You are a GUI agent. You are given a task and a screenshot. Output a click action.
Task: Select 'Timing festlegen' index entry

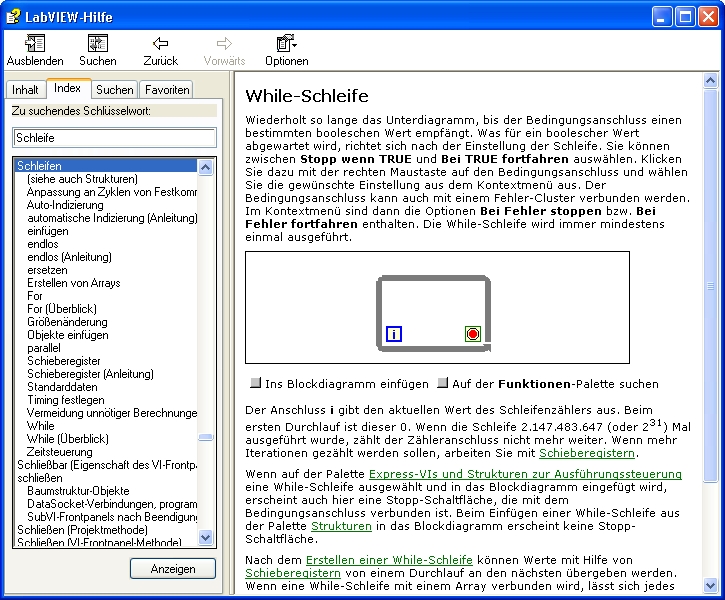click(x=66, y=400)
